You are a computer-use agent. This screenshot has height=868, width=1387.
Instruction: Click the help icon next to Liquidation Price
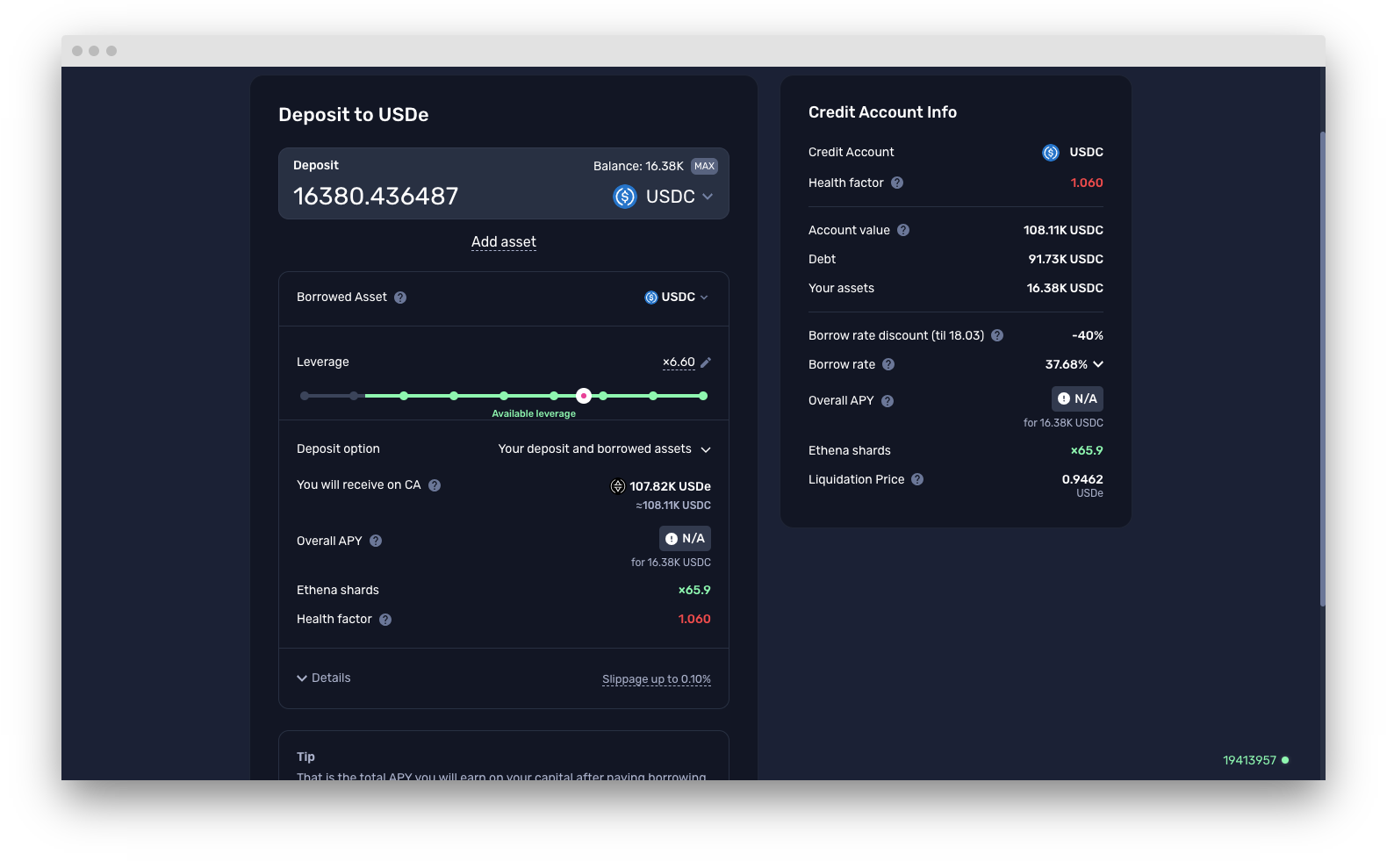point(917,479)
